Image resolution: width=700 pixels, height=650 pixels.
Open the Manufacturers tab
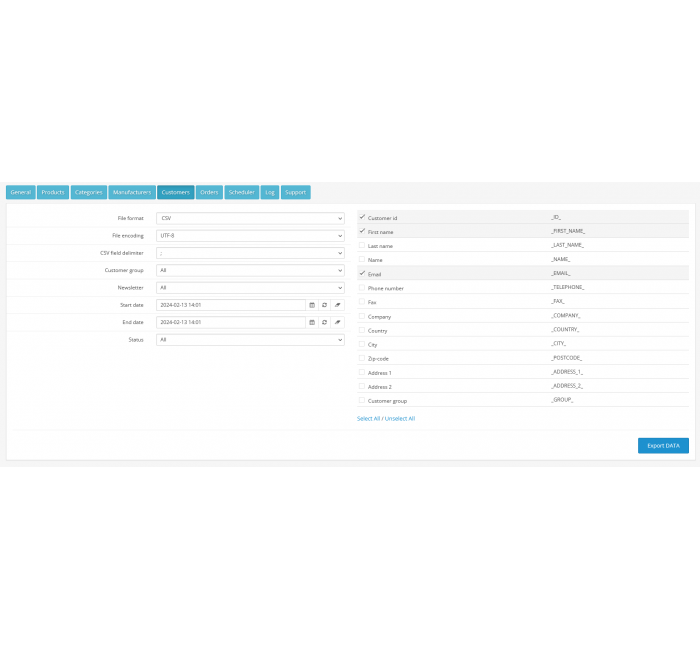[132, 192]
